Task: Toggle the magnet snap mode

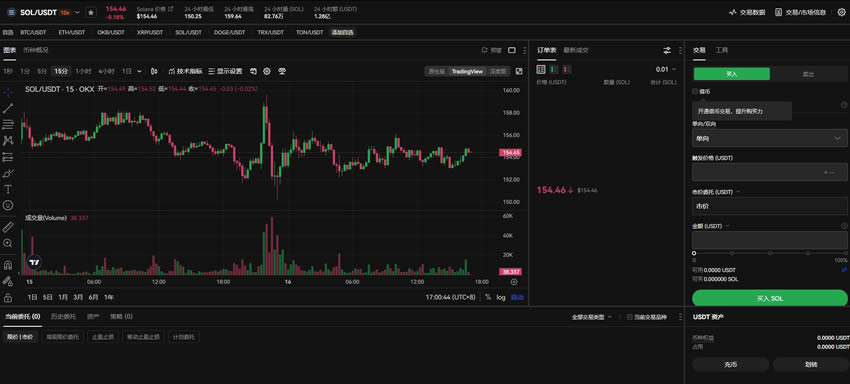Action: 8,265
